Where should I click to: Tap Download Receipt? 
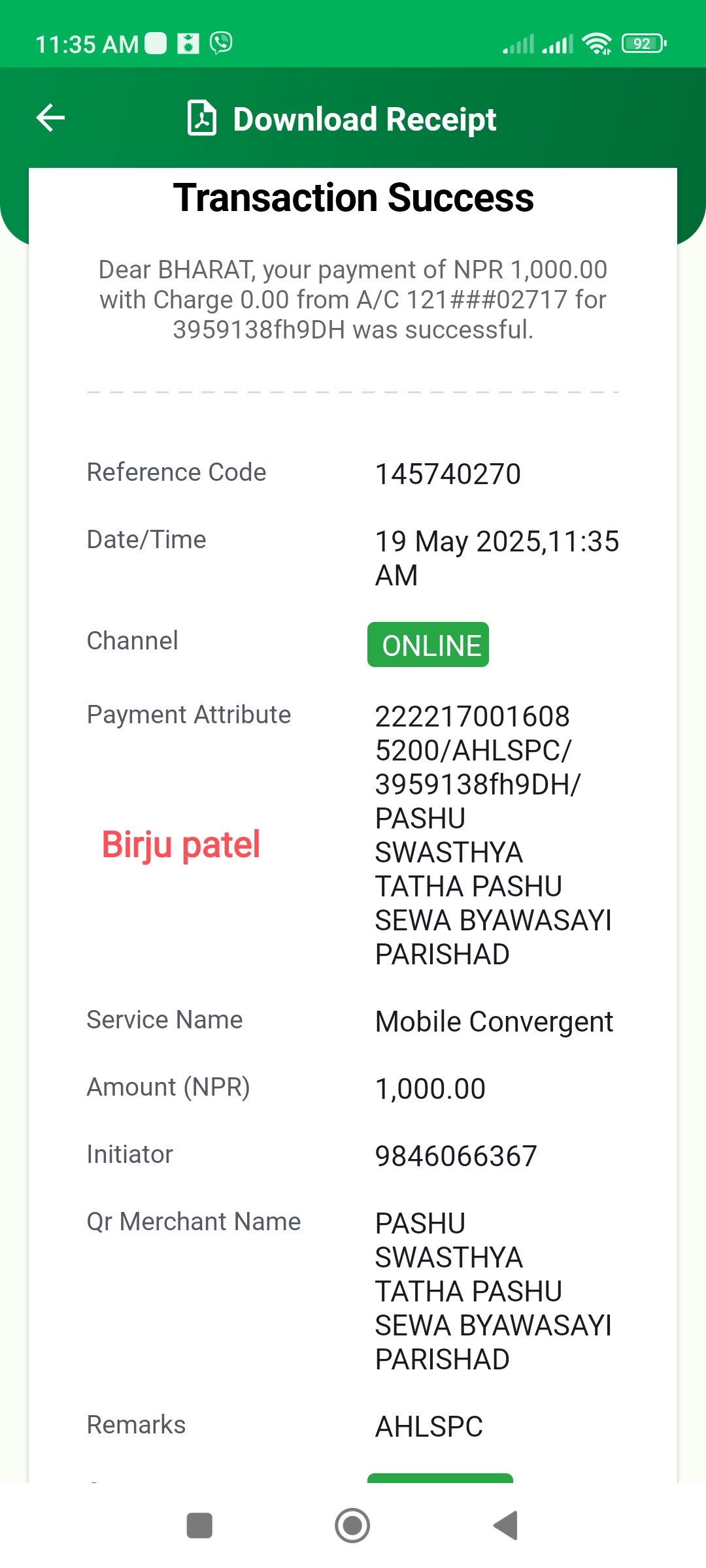(365, 120)
